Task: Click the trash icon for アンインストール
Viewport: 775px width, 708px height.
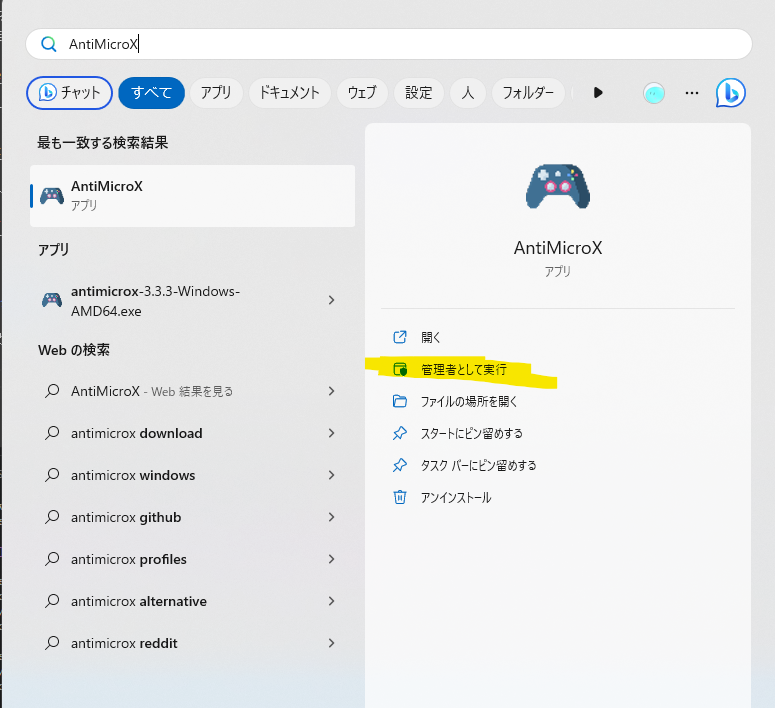Action: click(399, 497)
